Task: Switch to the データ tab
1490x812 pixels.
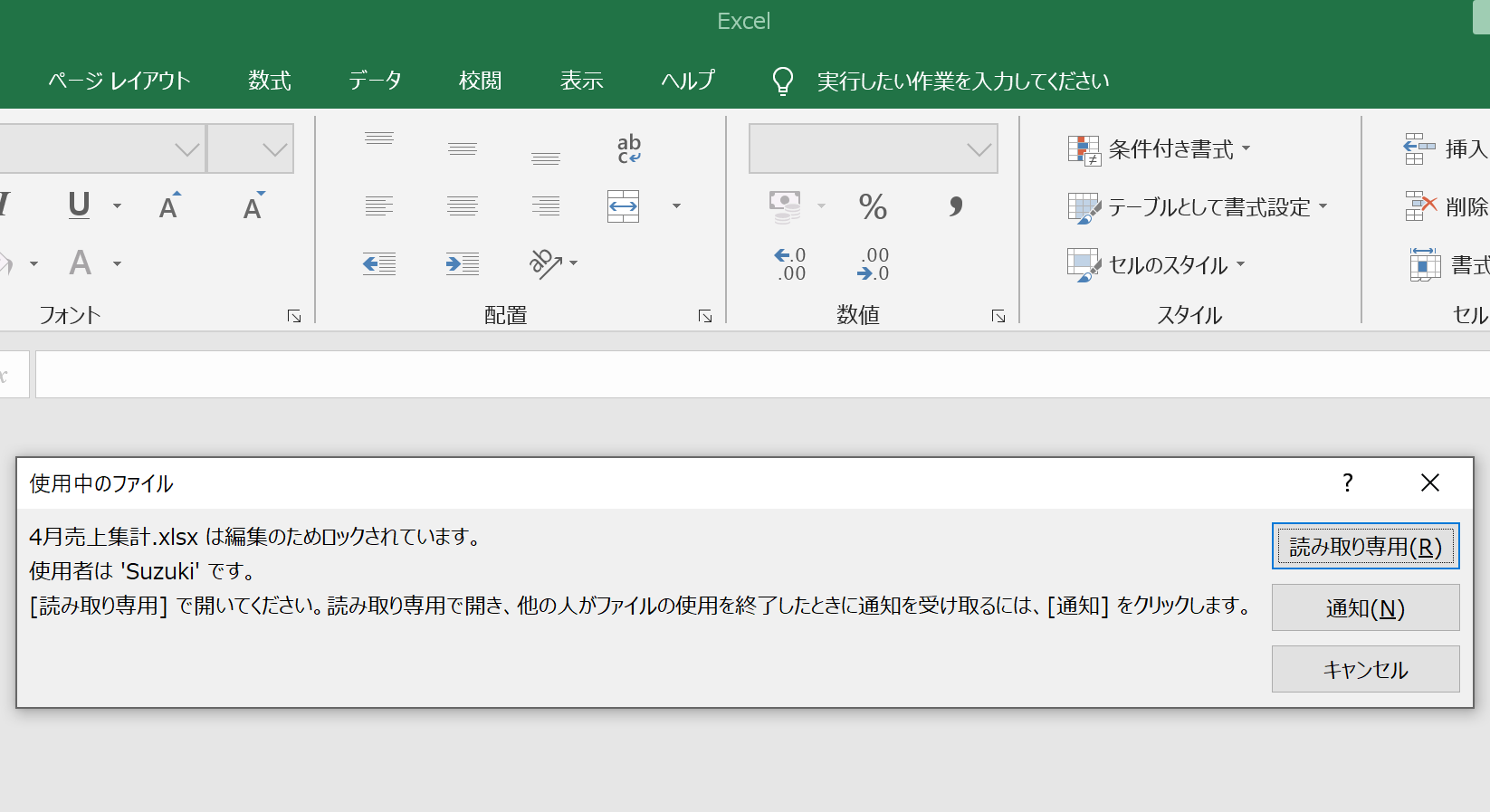Action: (x=375, y=81)
